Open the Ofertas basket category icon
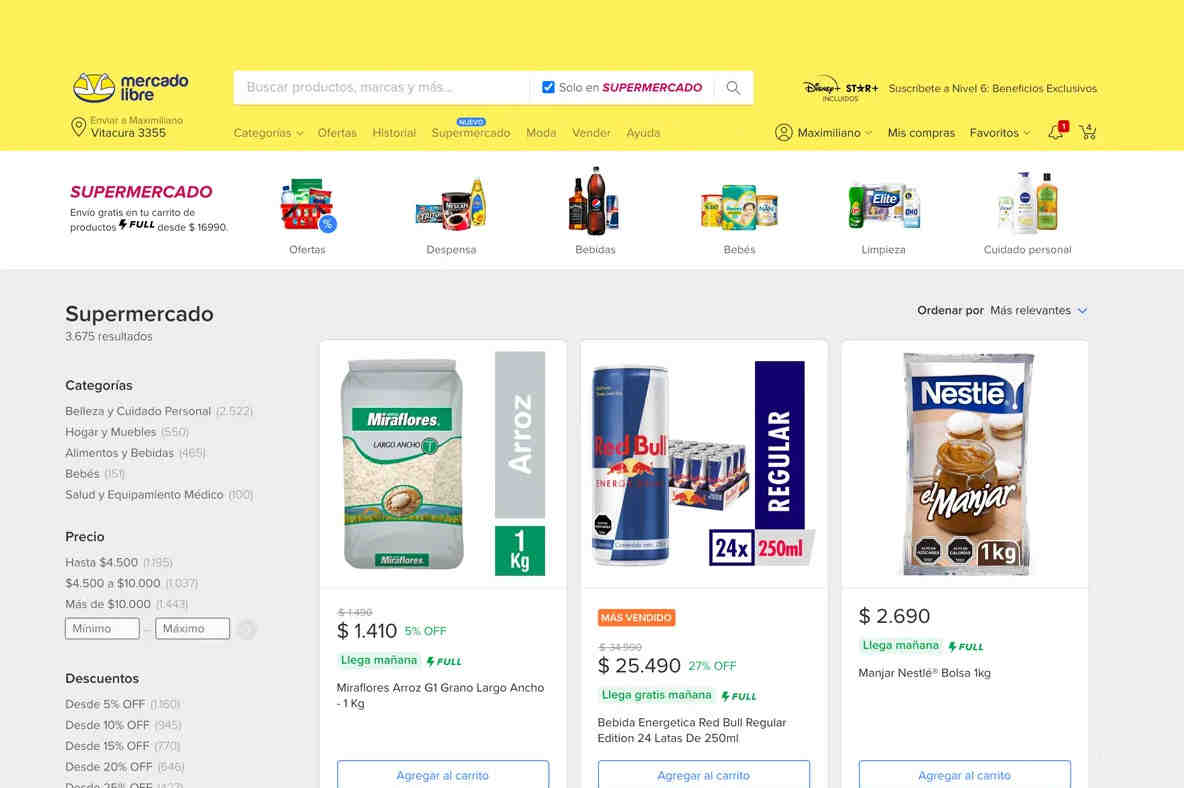This screenshot has width=1184, height=788. (307, 205)
